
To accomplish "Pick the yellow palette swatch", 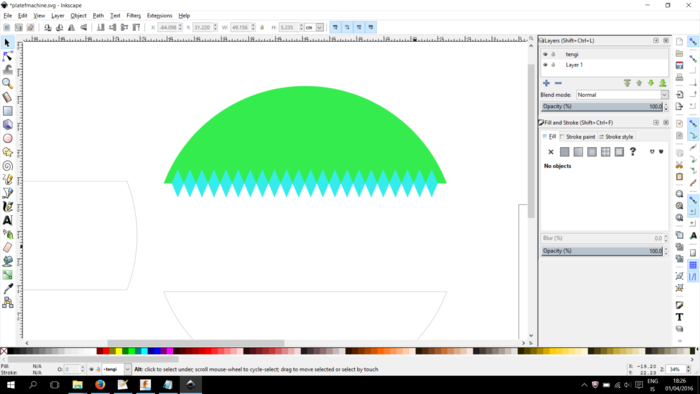I will click(x=119, y=351).
